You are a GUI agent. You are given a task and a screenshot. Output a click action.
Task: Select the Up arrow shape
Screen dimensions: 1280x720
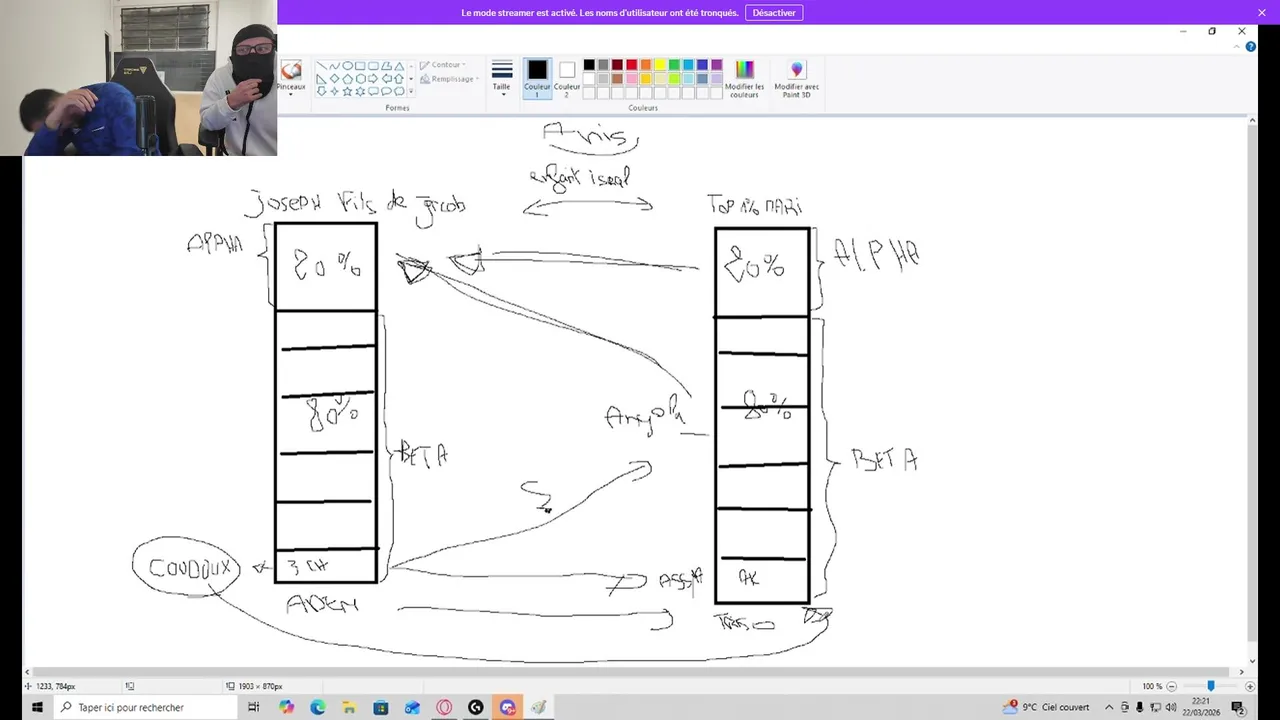click(x=399, y=78)
